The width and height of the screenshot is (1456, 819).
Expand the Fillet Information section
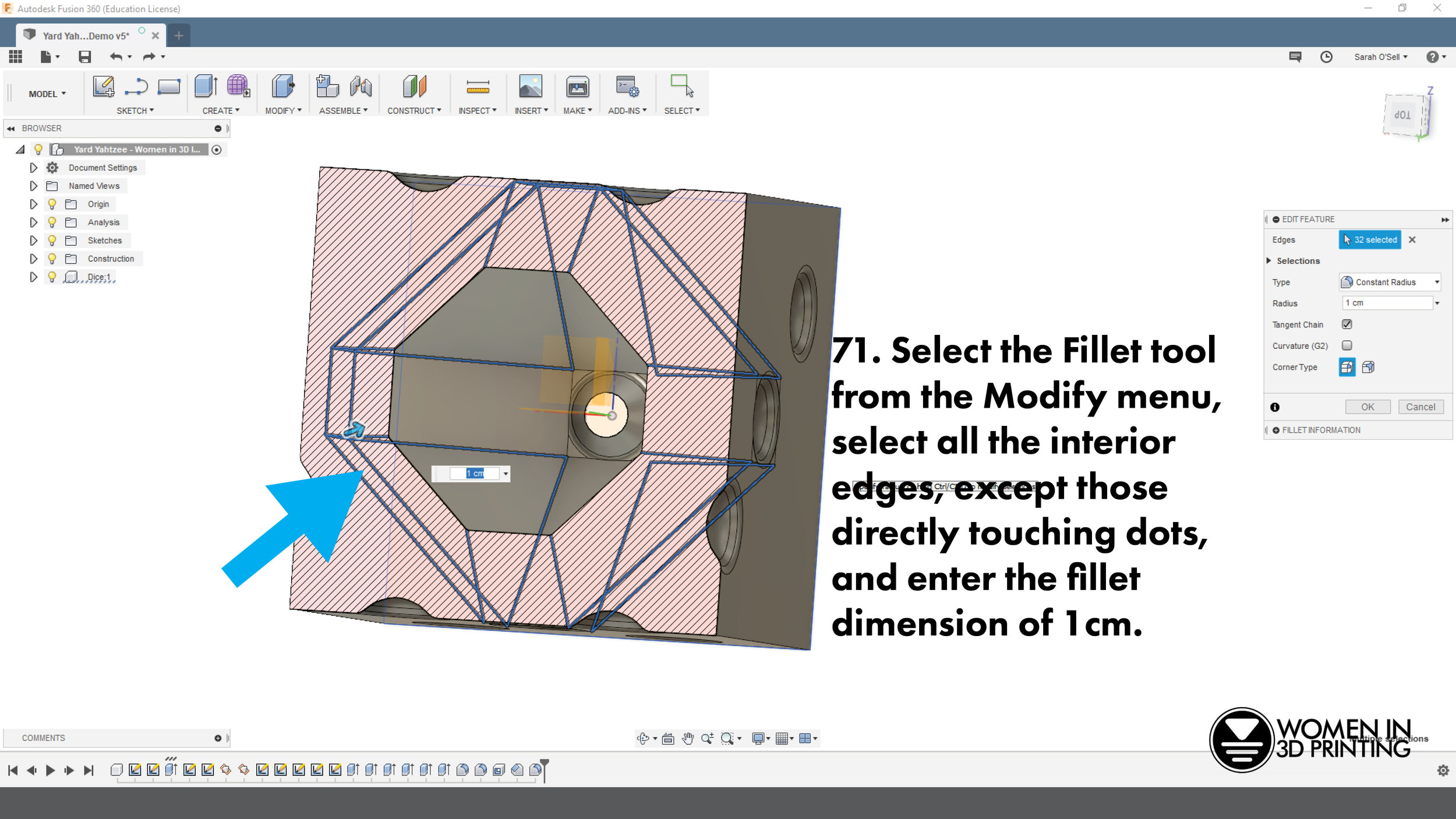1276,430
